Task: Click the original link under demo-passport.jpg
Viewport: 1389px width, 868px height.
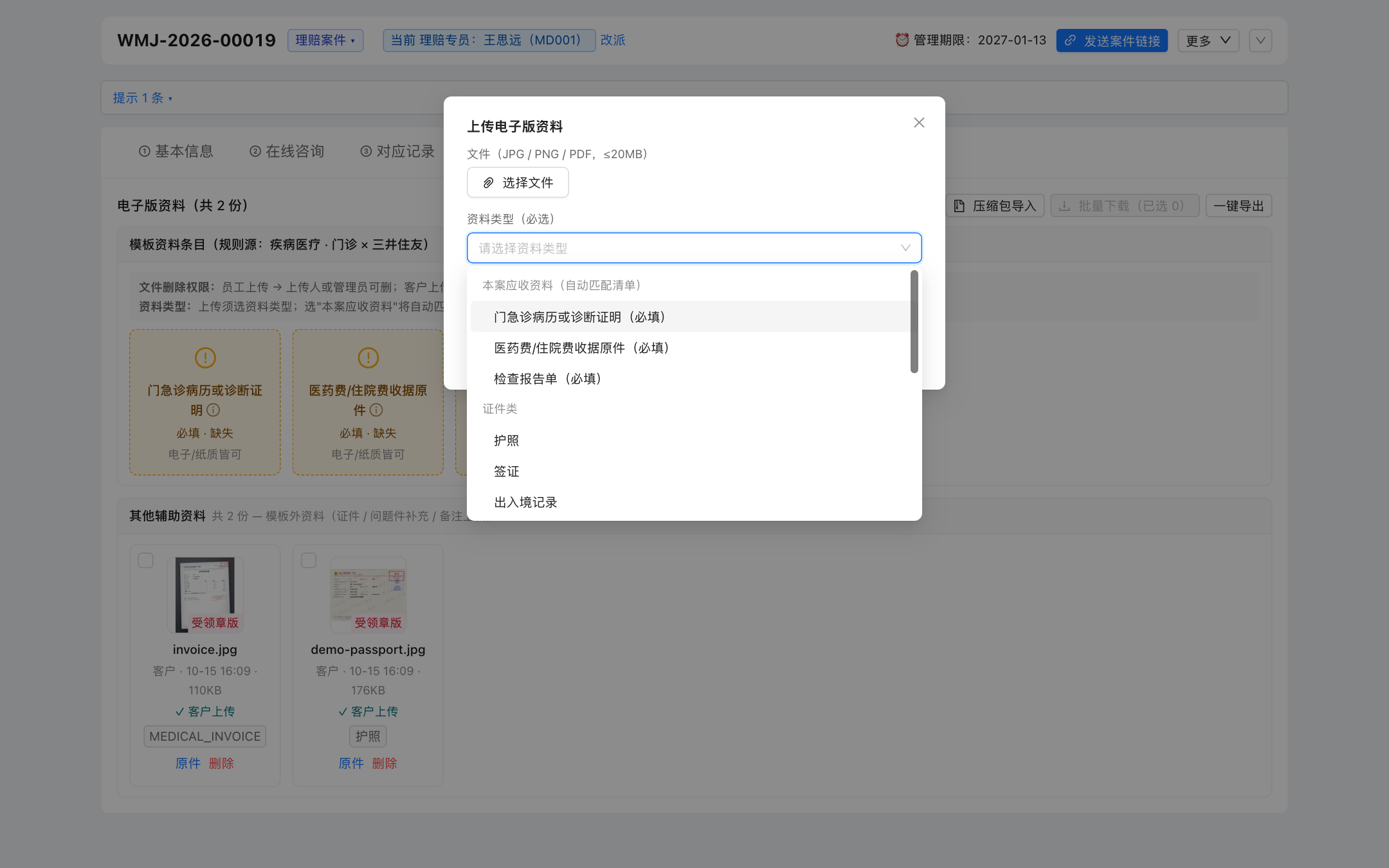Action: point(351,763)
